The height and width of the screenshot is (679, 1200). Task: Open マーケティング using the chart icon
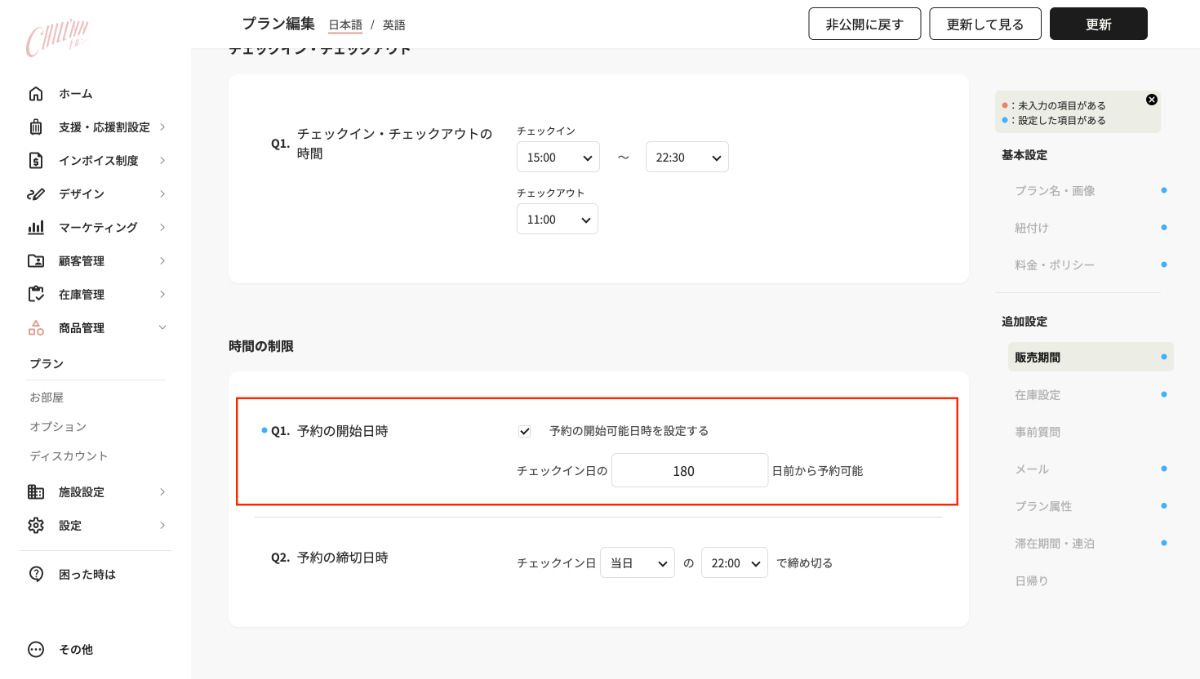point(36,227)
